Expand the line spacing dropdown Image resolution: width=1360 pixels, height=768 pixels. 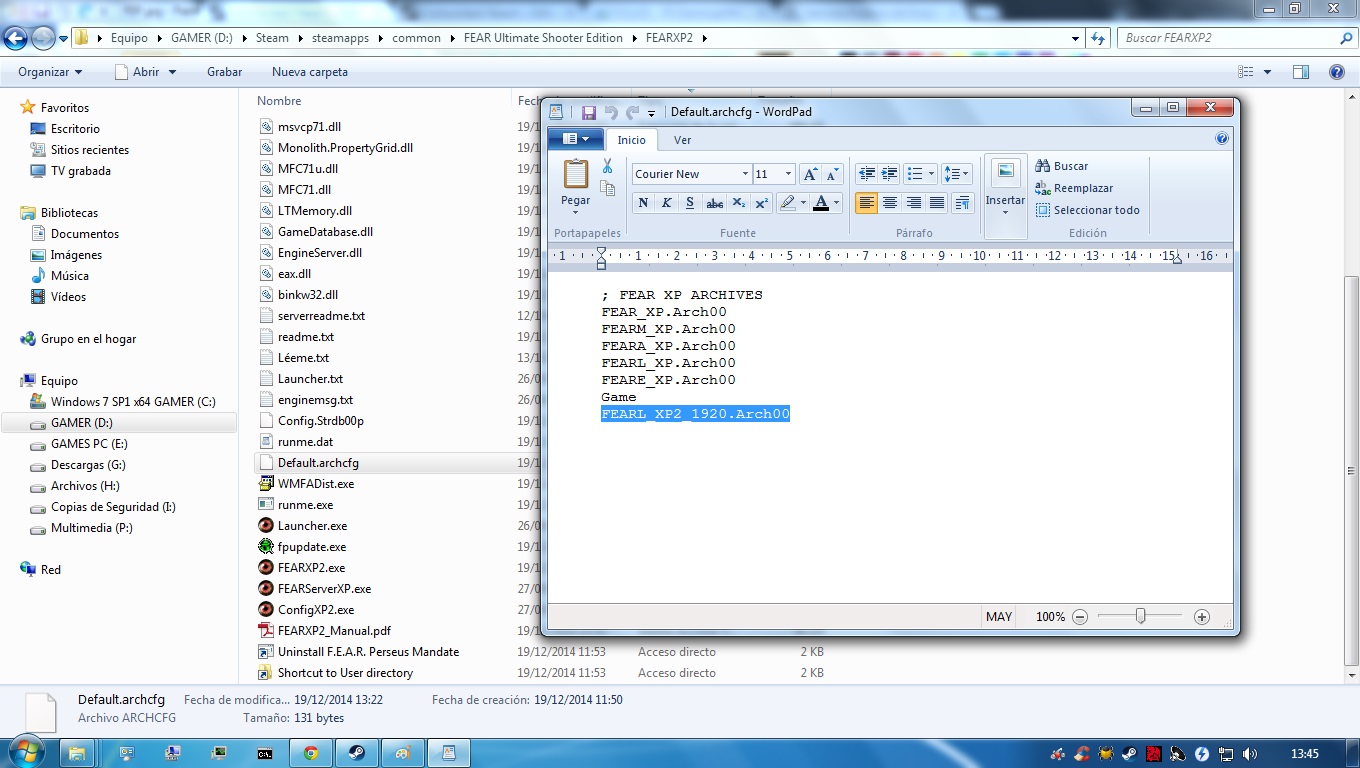pyautogui.click(x=967, y=174)
